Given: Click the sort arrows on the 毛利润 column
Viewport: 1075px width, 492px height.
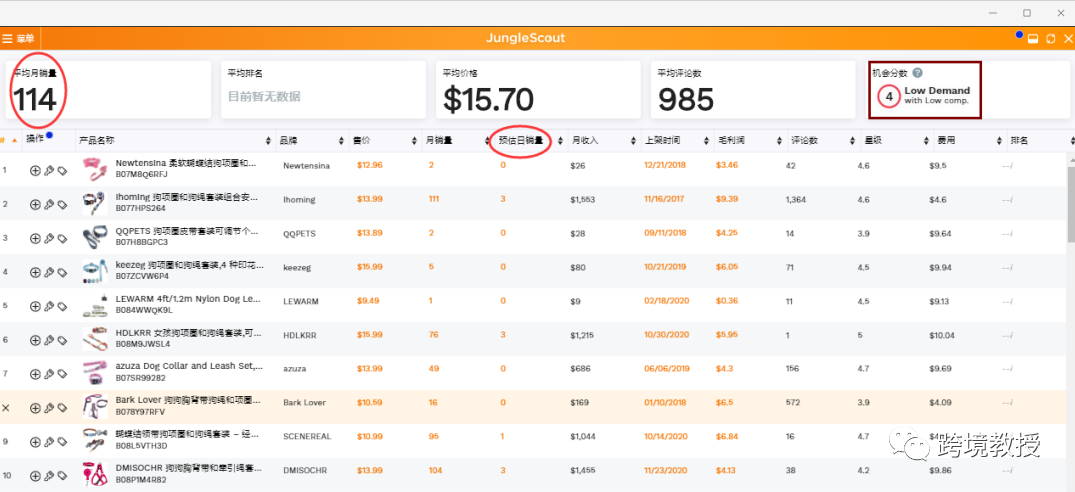Looking at the screenshot, I should 780,140.
